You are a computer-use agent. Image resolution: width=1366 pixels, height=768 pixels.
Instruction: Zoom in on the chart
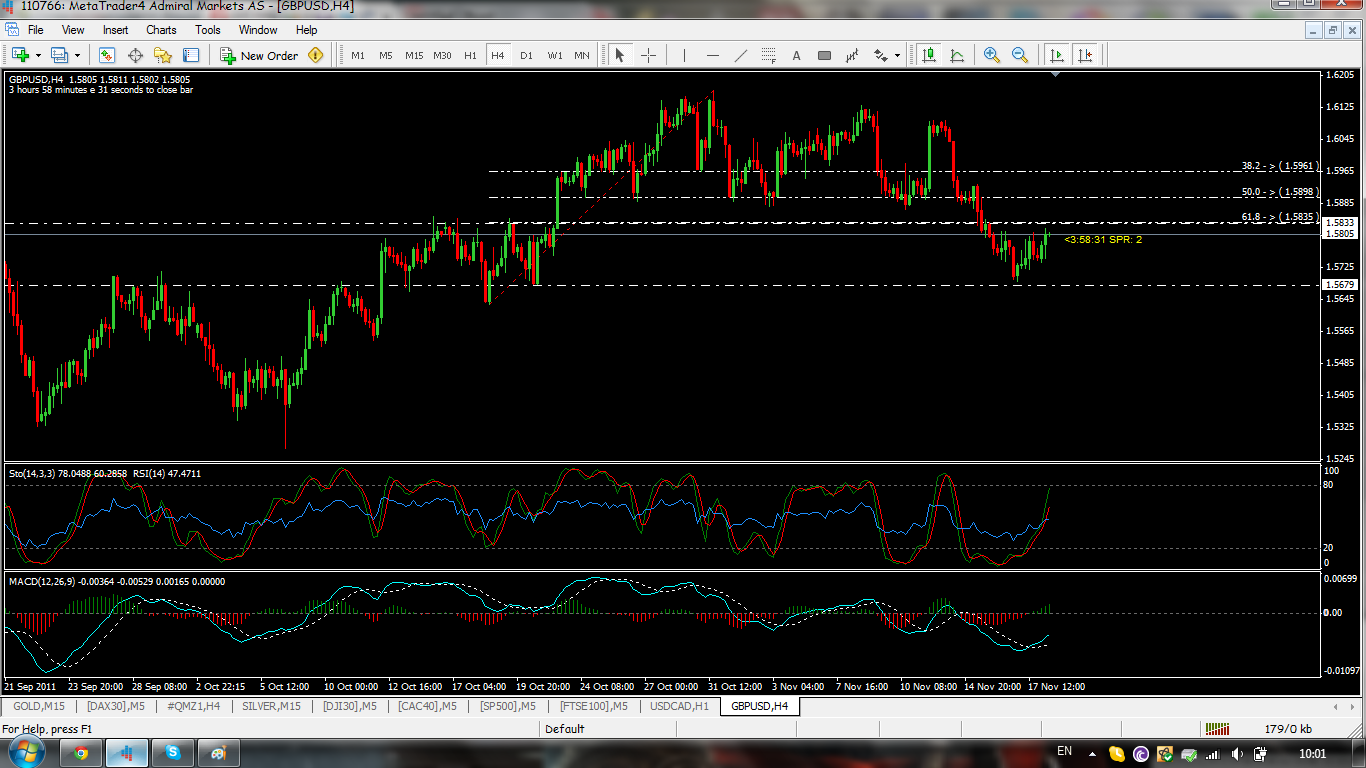click(x=992, y=55)
